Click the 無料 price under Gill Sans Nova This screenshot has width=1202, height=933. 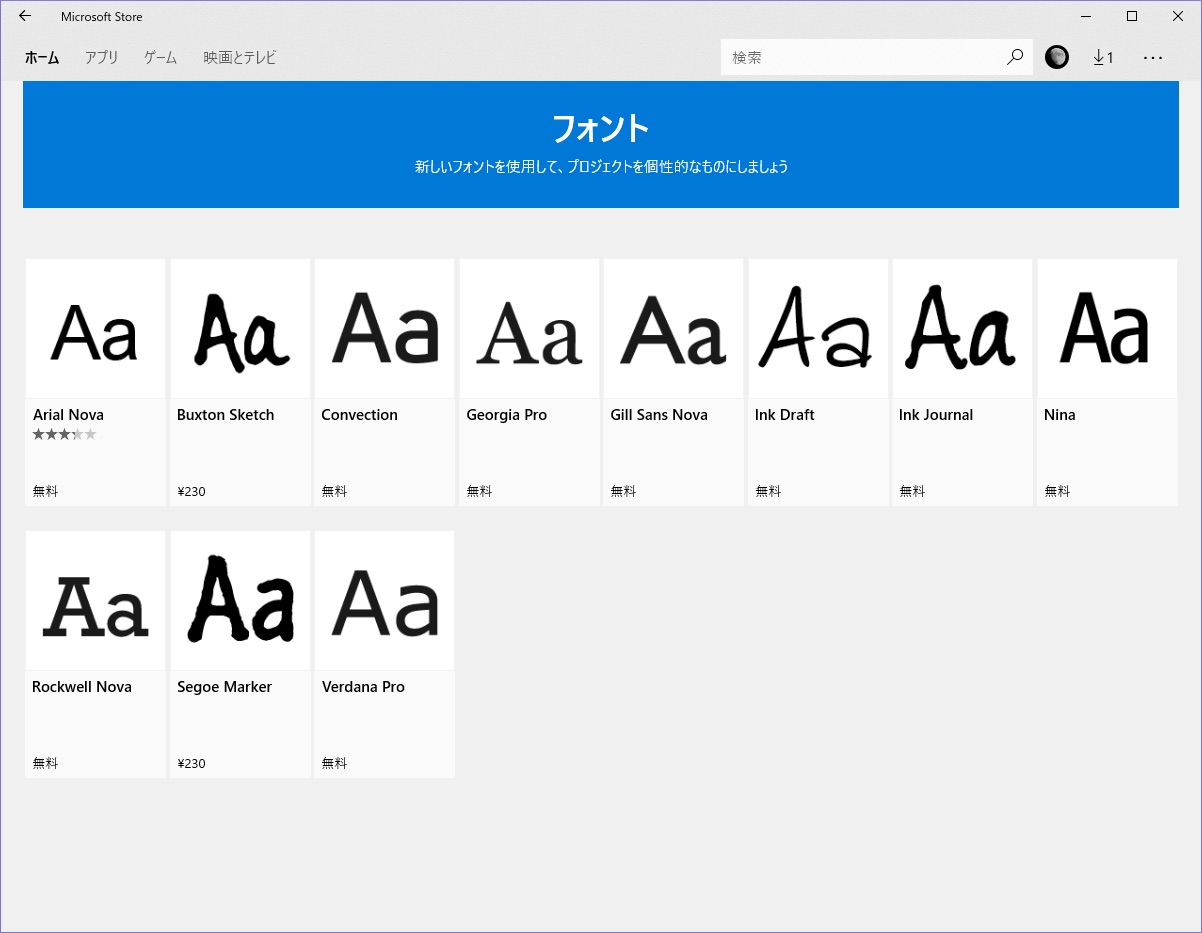click(x=623, y=491)
